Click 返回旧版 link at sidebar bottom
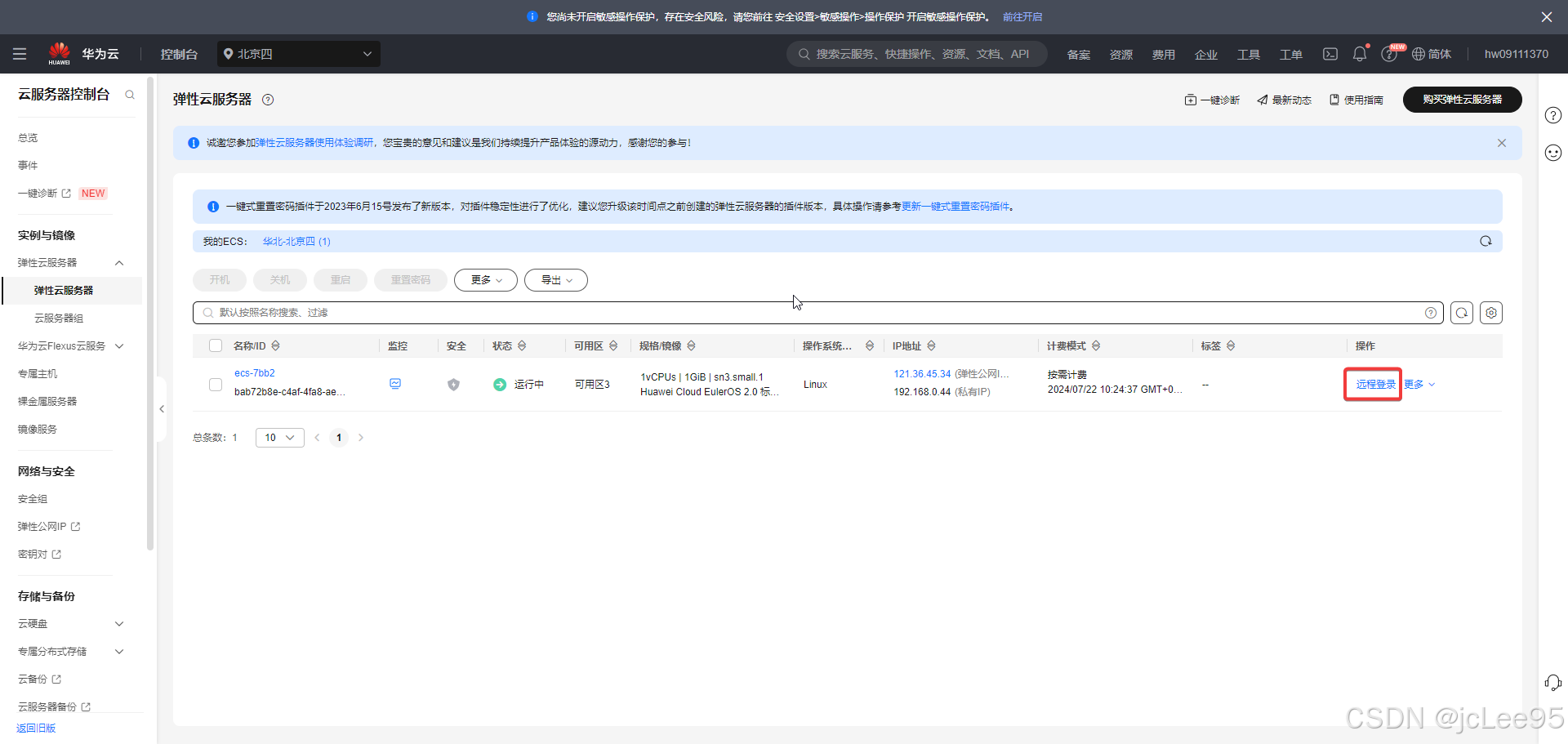 coord(36,728)
